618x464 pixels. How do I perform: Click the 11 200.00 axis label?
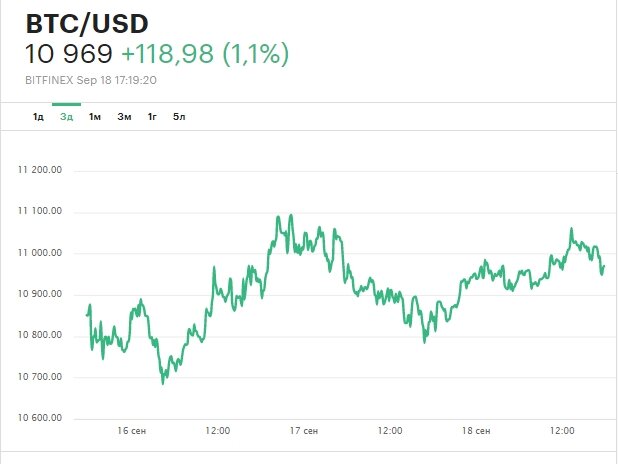tap(40, 170)
